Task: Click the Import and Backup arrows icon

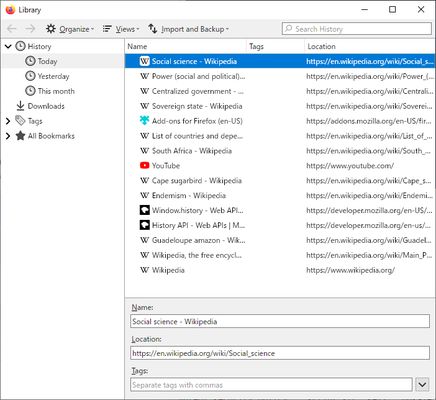Action: click(153, 29)
